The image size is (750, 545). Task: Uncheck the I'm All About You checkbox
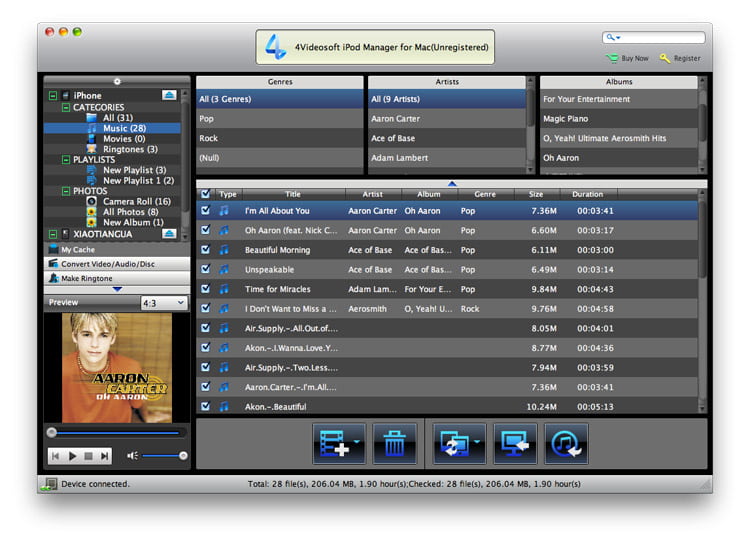pyautogui.click(x=206, y=210)
